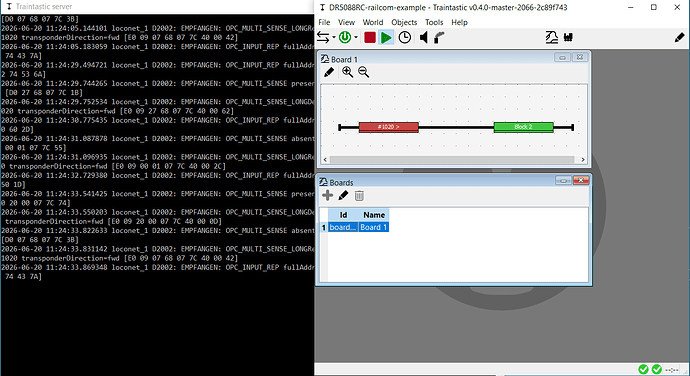Click the Traintastic main window title icon
This screenshot has width=690, height=376.
[x=322, y=7]
